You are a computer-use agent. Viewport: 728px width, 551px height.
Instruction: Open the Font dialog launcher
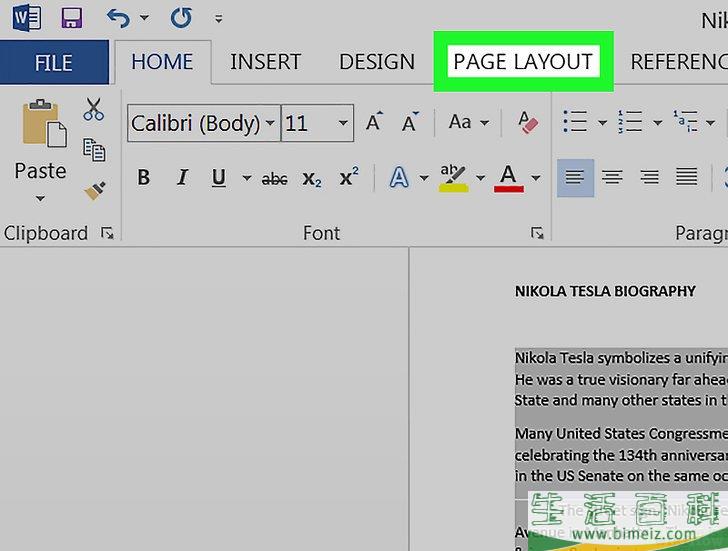click(537, 233)
